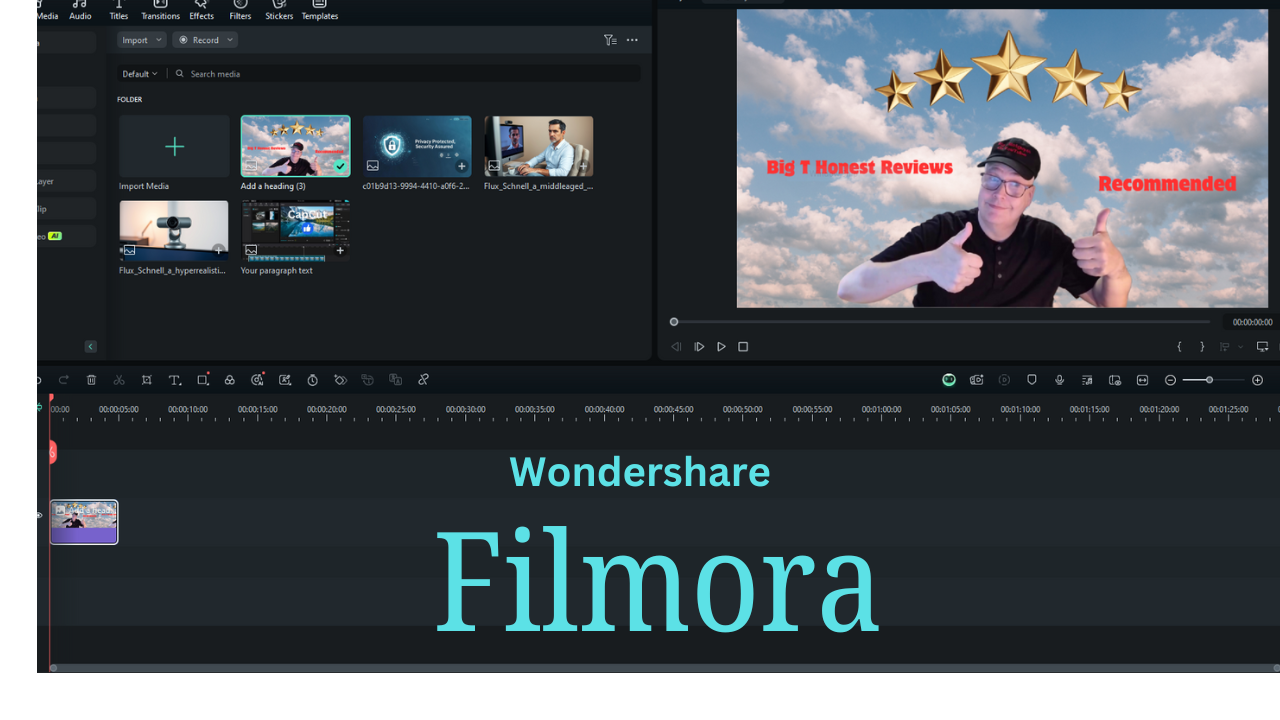
Task: Click the zoom to fit timeline icon
Action: (x=1142, y=380)
